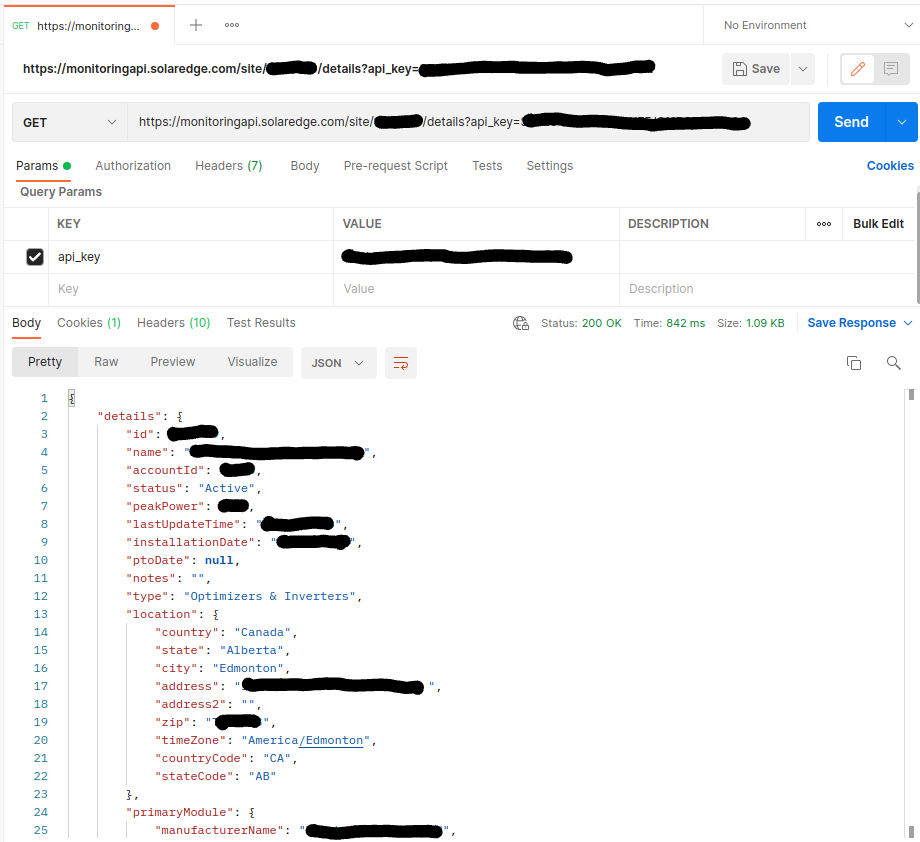Copy the response body using the copy icon
This screenshot has width=920, height=842.
coord(854,363)
